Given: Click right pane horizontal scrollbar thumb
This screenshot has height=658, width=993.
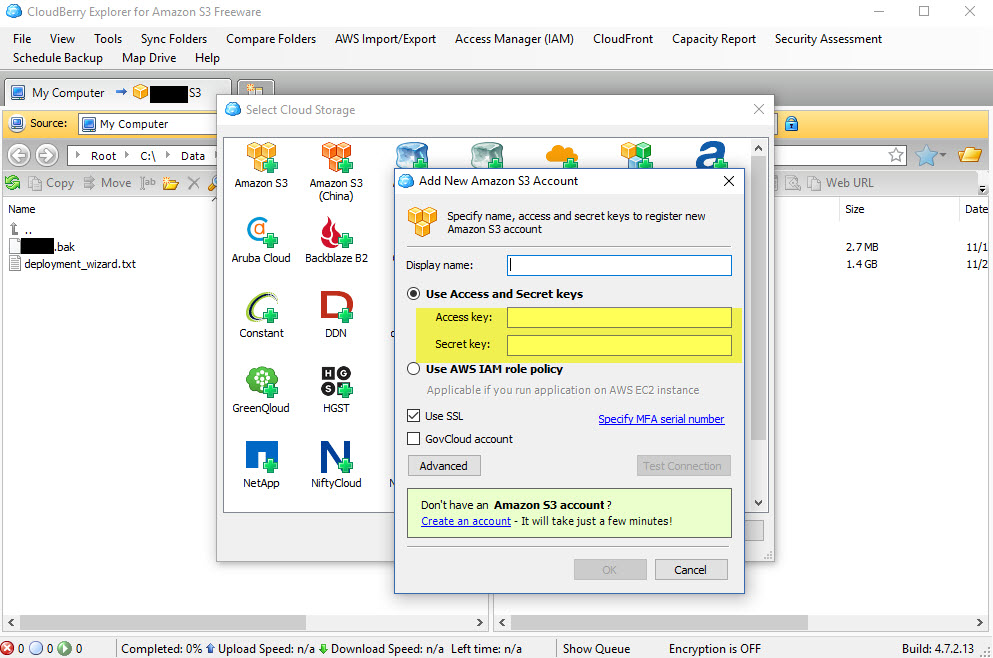Looking at the screenshot, I should pyautogui.click(x=659, y=622).
